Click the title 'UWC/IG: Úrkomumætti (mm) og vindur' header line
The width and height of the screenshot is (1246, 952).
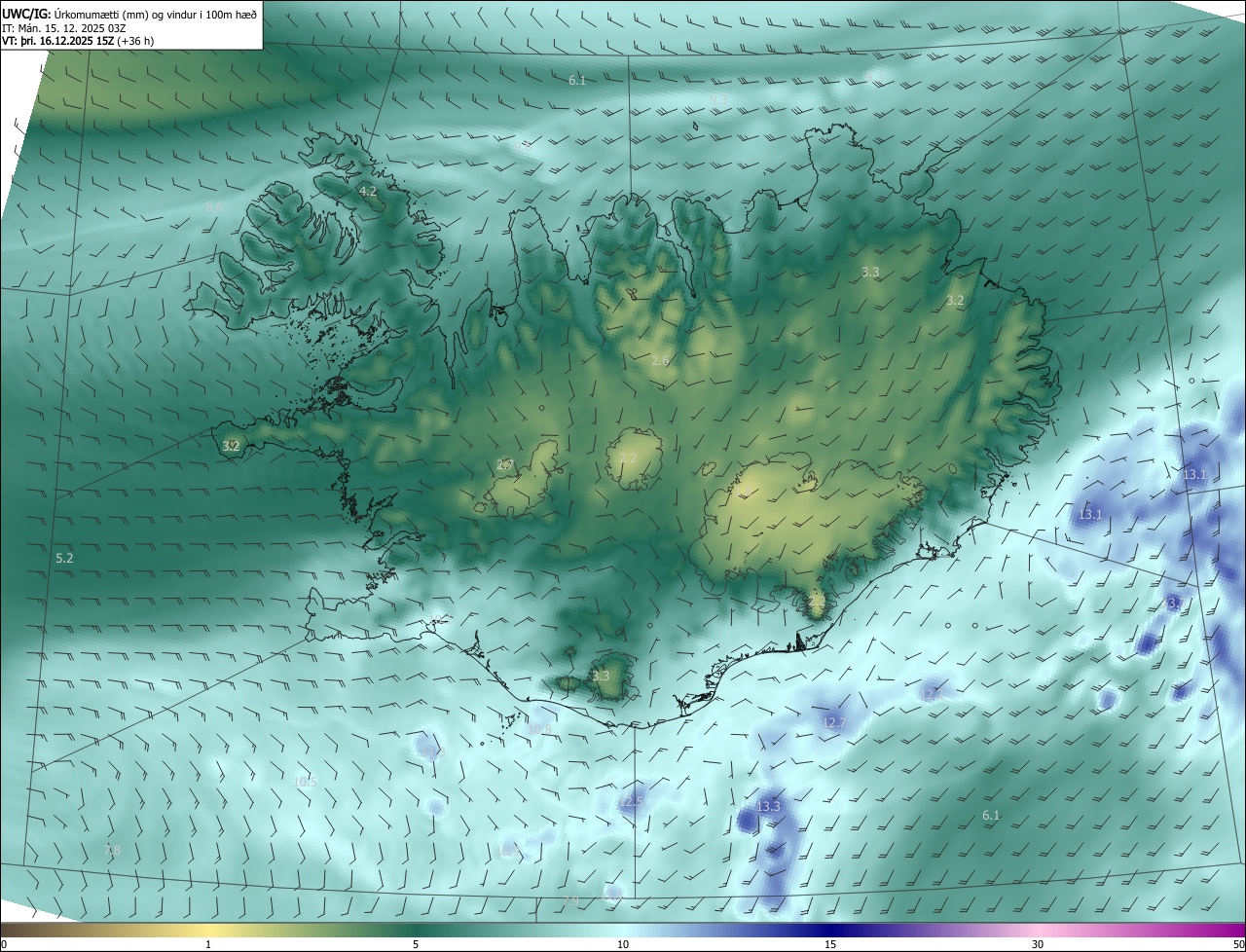click(x=129, y=14)
